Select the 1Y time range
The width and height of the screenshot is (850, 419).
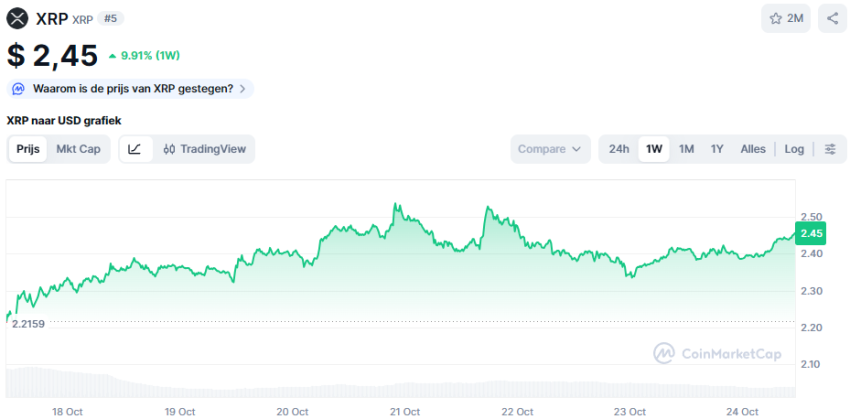717,149
